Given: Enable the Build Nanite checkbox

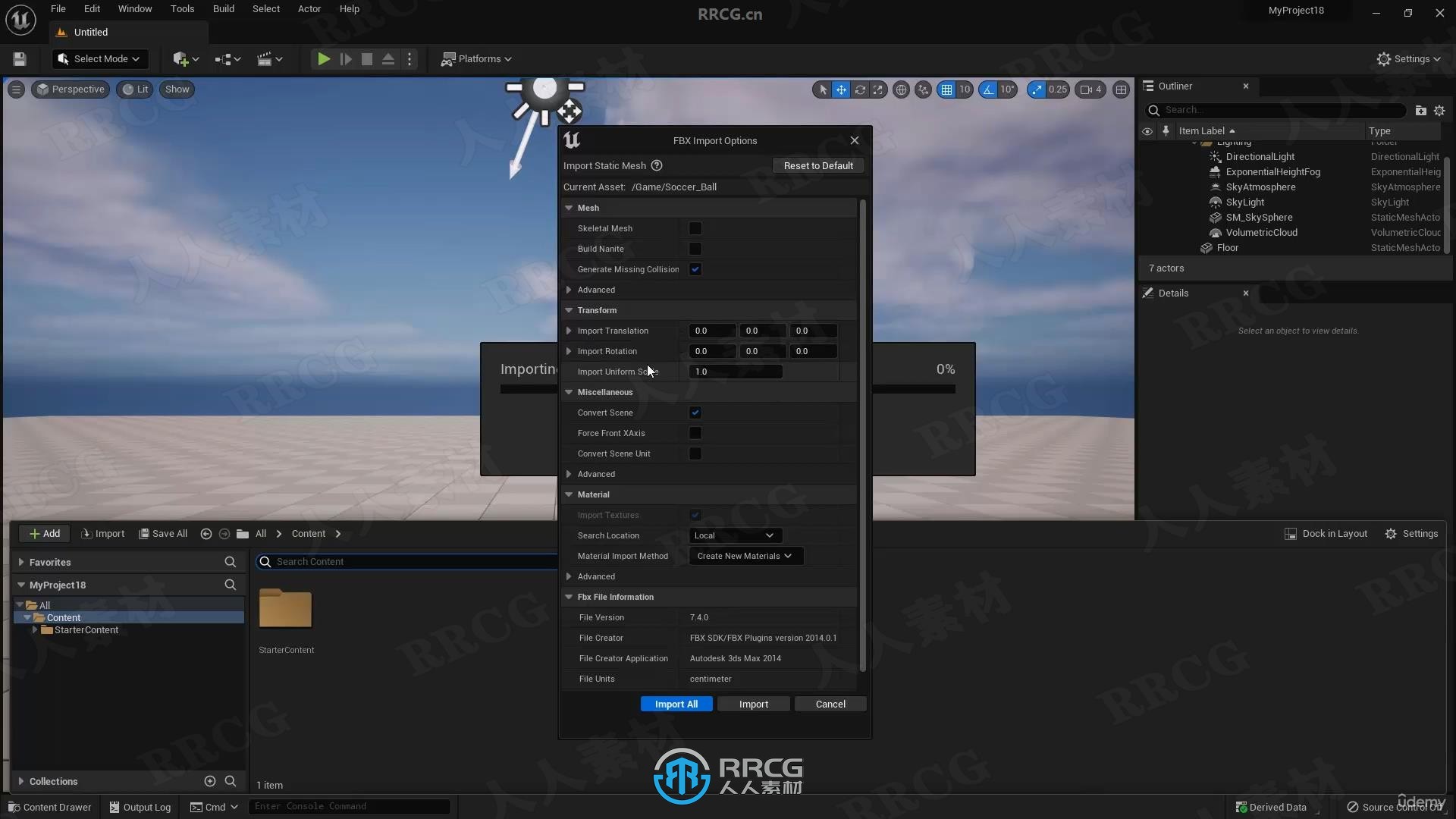Looking at the screenshot, I should click(695, 249).
